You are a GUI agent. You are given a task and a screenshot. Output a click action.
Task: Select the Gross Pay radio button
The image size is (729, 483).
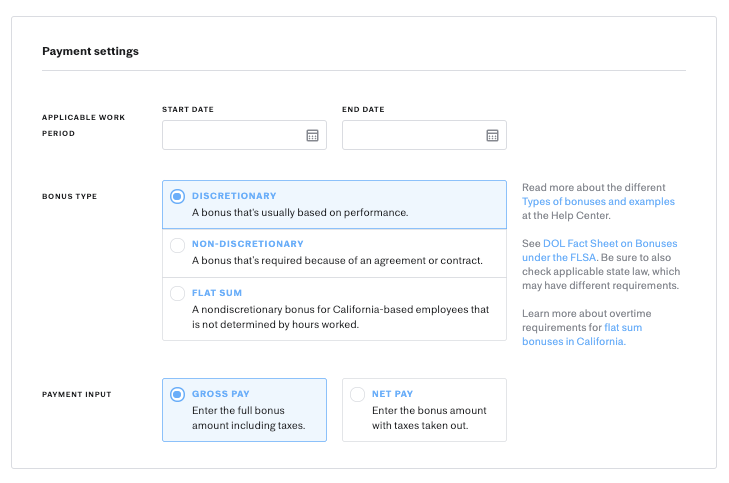click(177, 394)
